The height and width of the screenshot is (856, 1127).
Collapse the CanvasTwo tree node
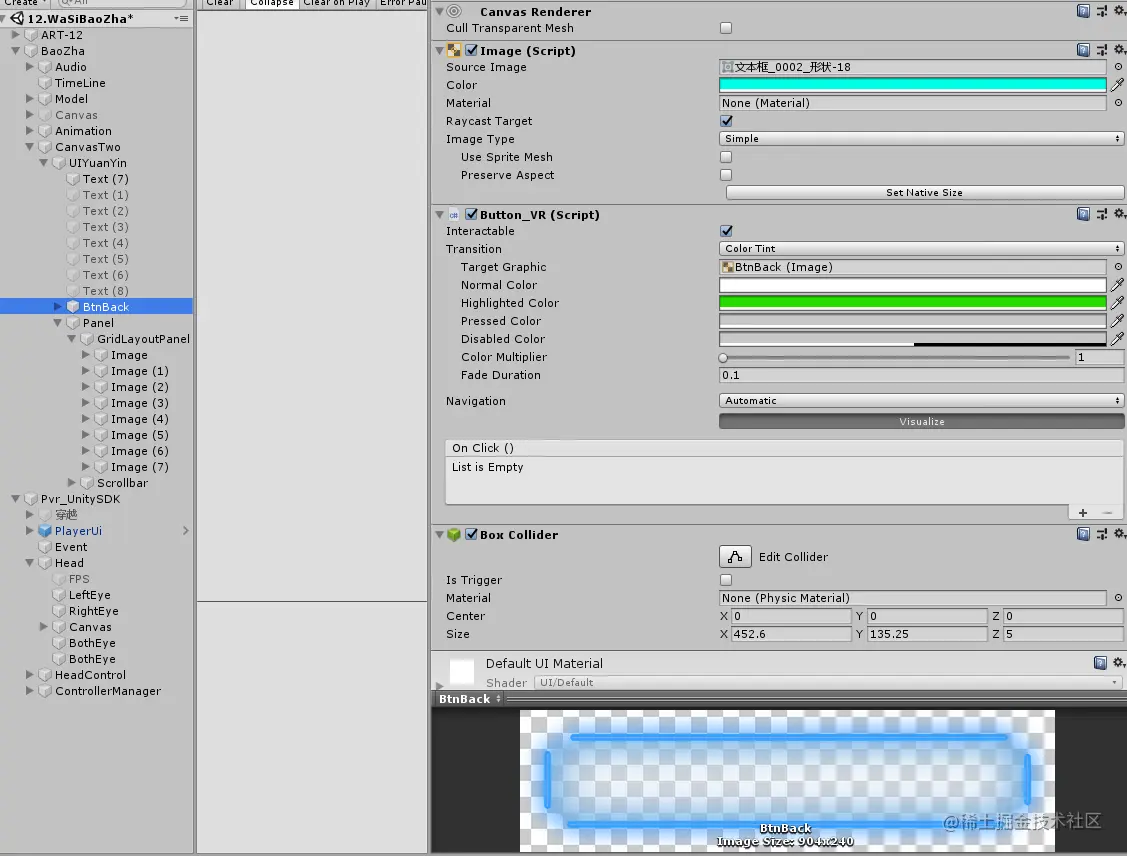30,147
